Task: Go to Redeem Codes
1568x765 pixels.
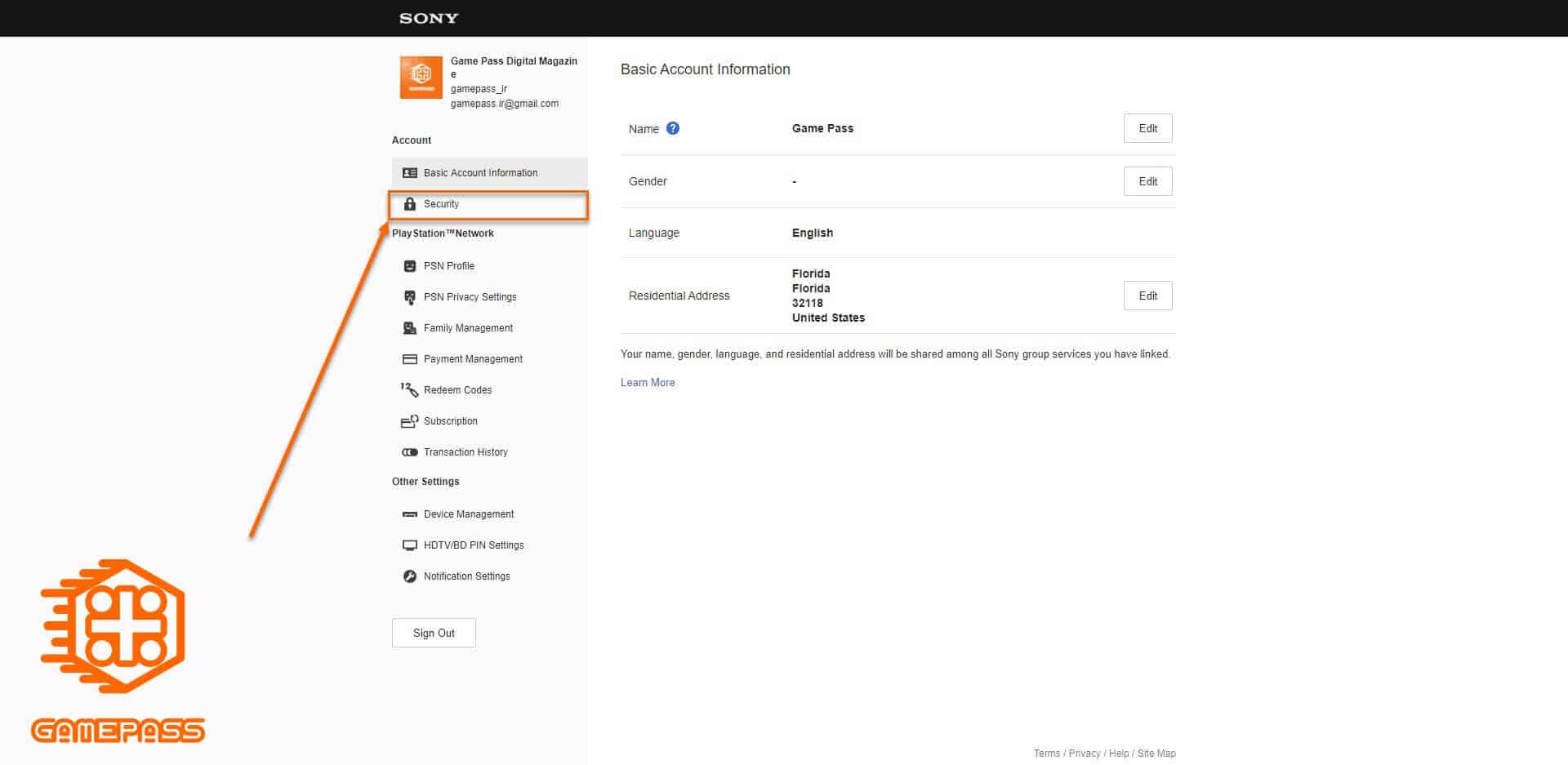Action: (490, 390)
